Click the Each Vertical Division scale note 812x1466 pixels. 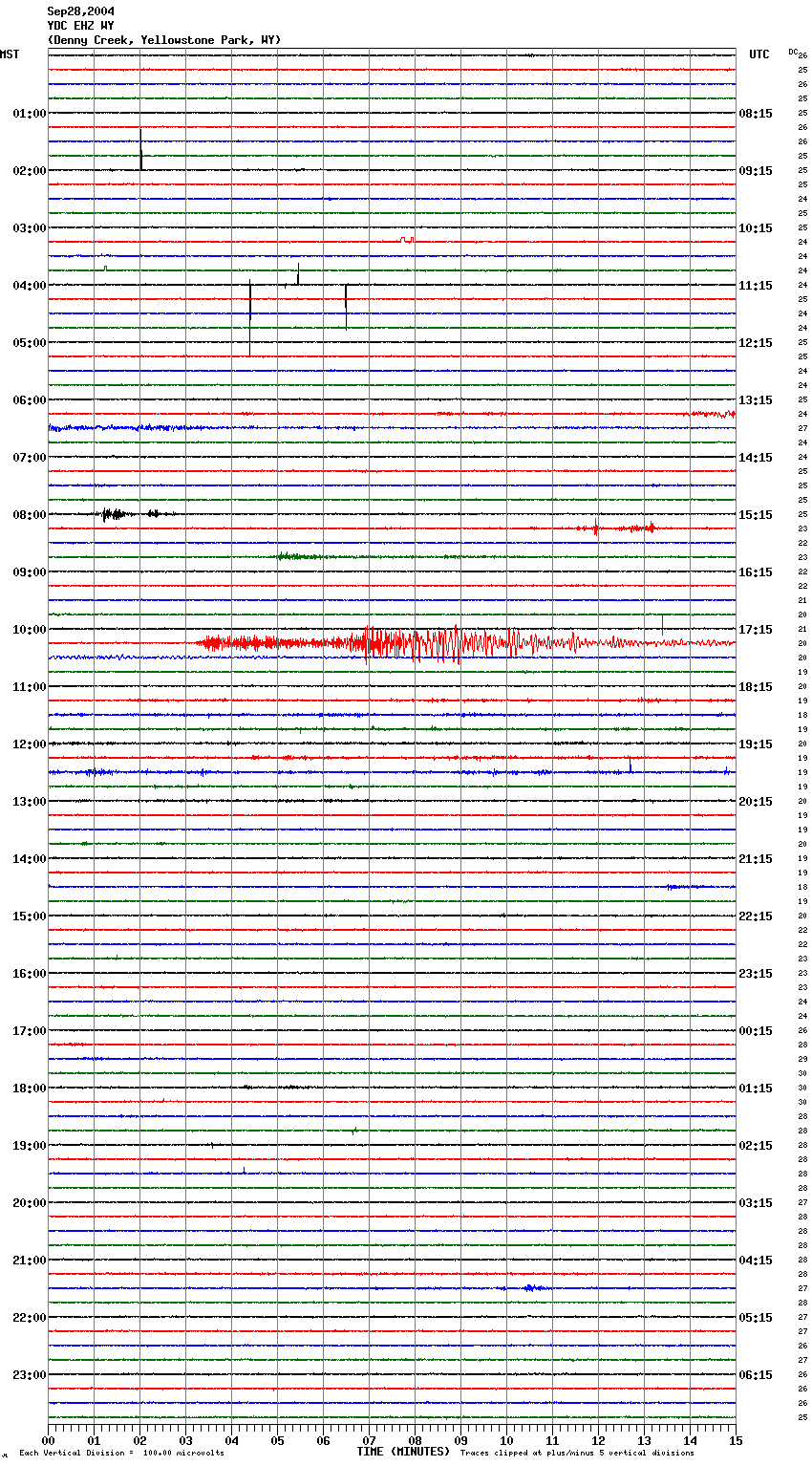[122, 1453]
